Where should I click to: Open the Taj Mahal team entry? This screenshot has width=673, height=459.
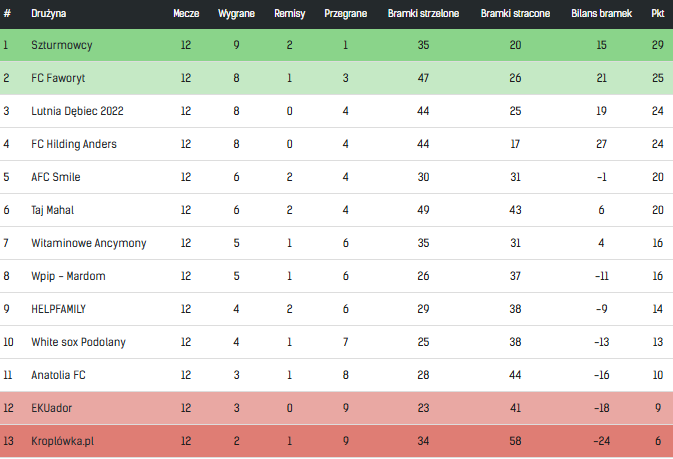point(52,210)
